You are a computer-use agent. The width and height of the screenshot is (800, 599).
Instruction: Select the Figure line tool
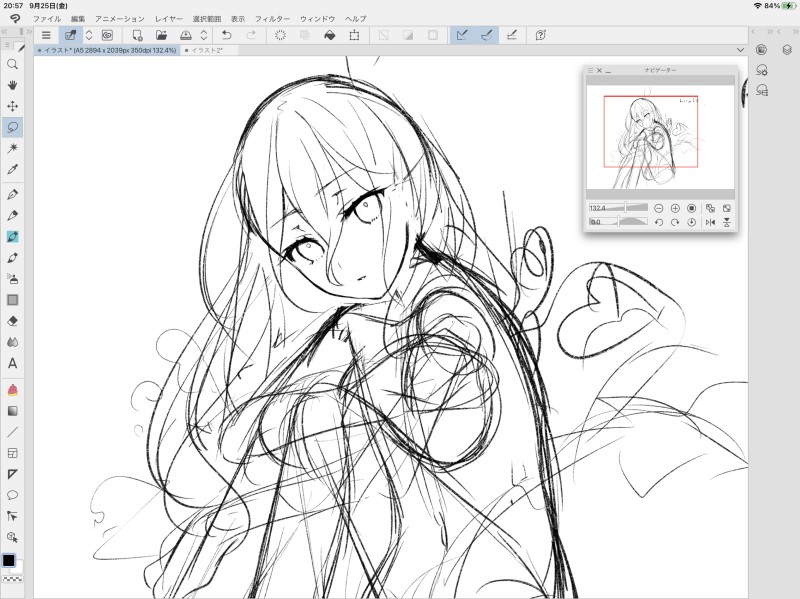13,432
